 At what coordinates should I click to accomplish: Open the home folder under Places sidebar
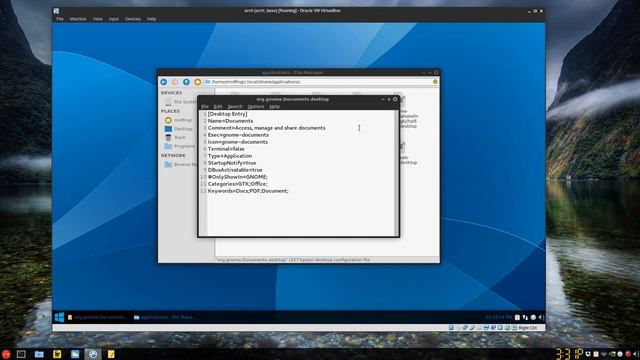178,120
